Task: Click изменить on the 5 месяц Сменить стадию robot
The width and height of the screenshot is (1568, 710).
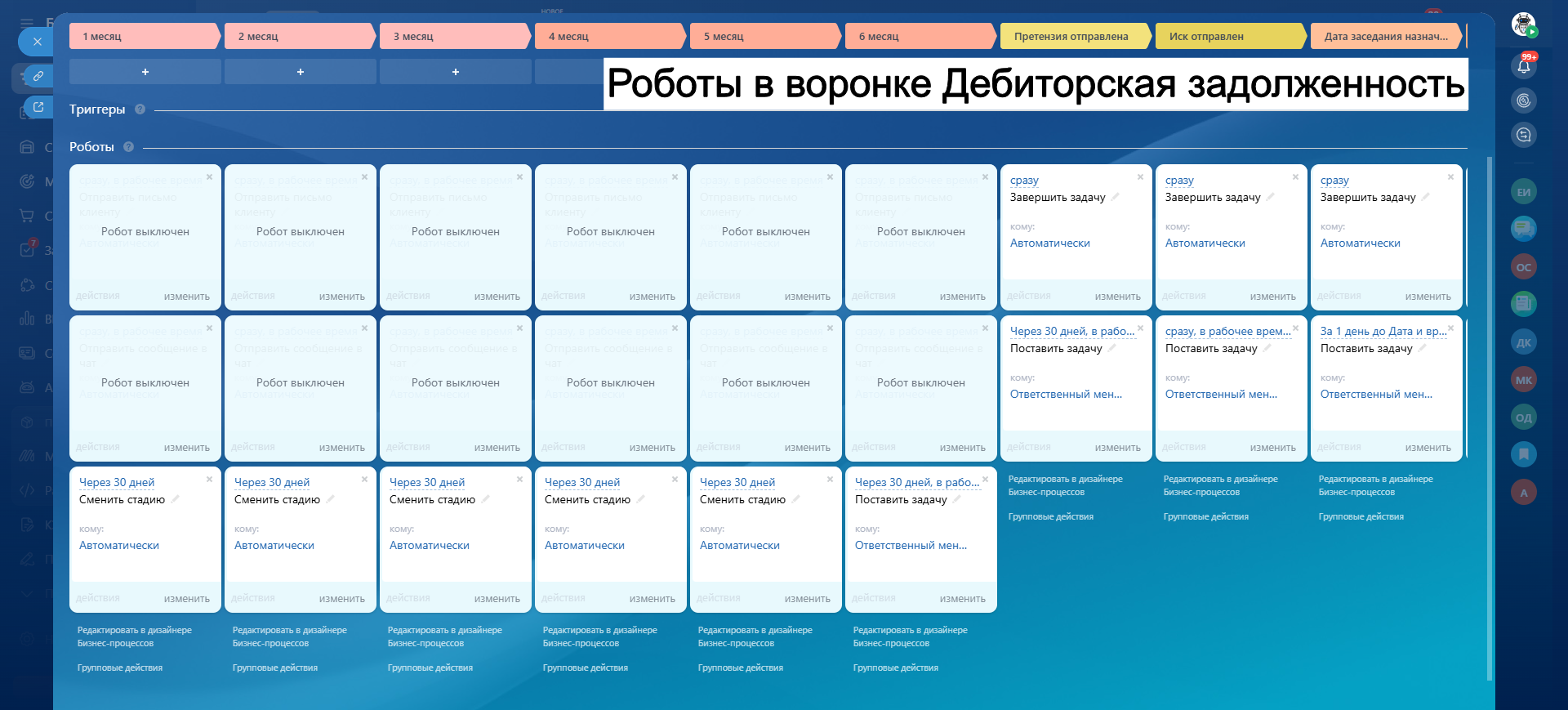Action: [x=807, y=599]
